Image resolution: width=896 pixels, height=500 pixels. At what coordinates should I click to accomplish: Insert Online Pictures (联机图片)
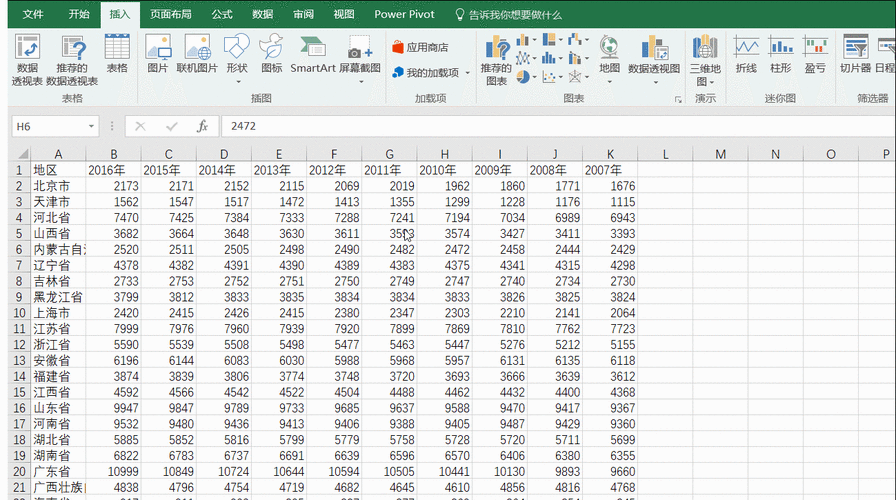click(197, 54)
